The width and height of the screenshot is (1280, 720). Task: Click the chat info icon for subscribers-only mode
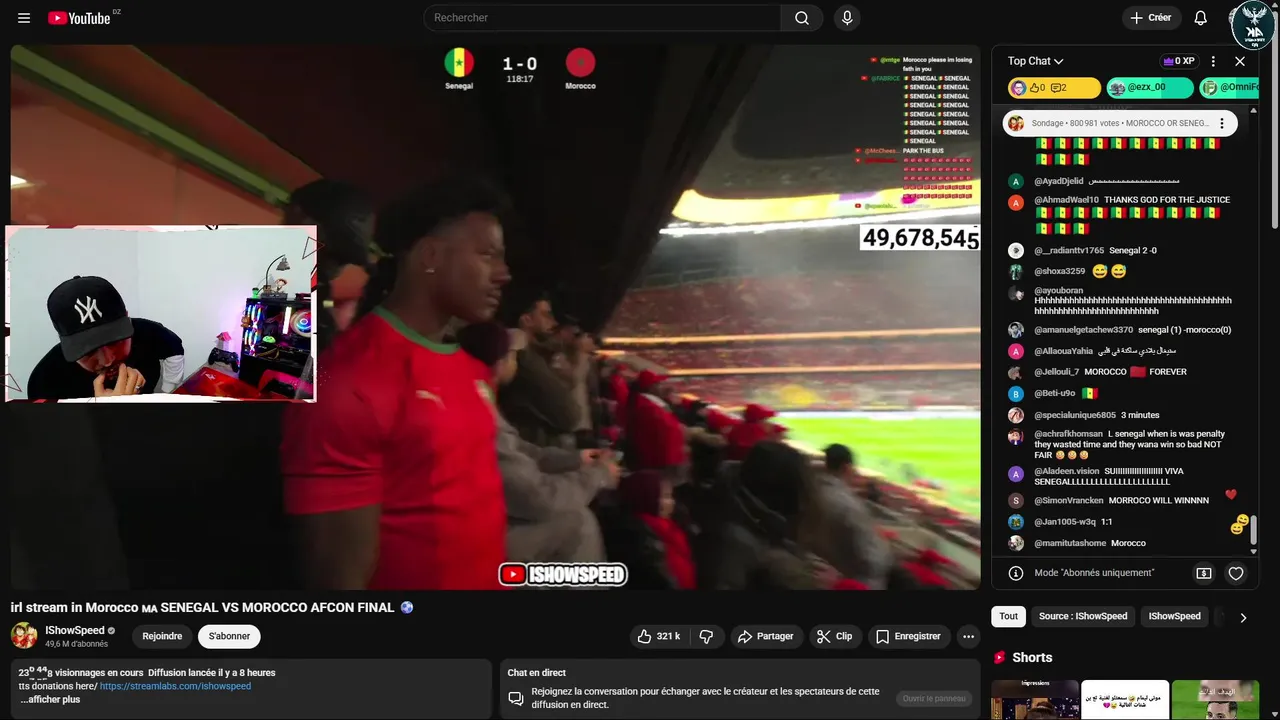coord(1016,573)
